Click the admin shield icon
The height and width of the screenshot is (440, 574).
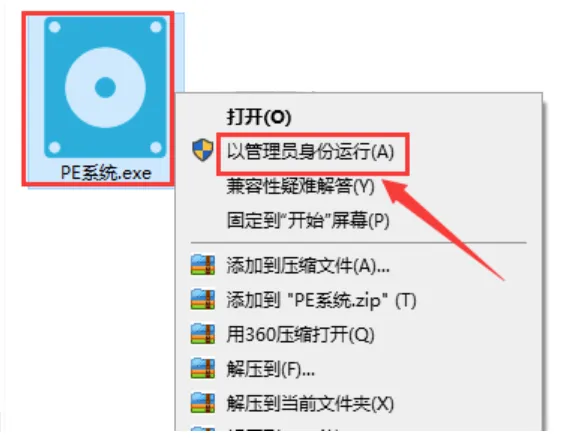point(203,150)
